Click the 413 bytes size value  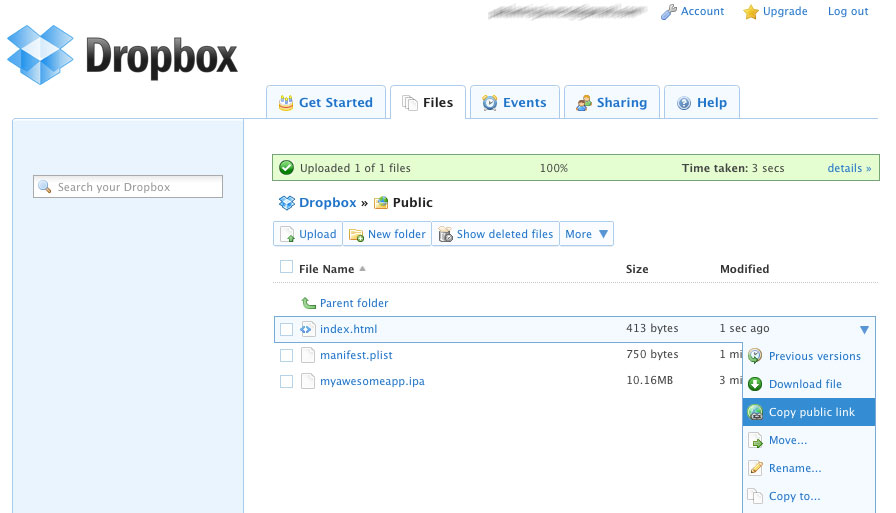coord(652,328)
